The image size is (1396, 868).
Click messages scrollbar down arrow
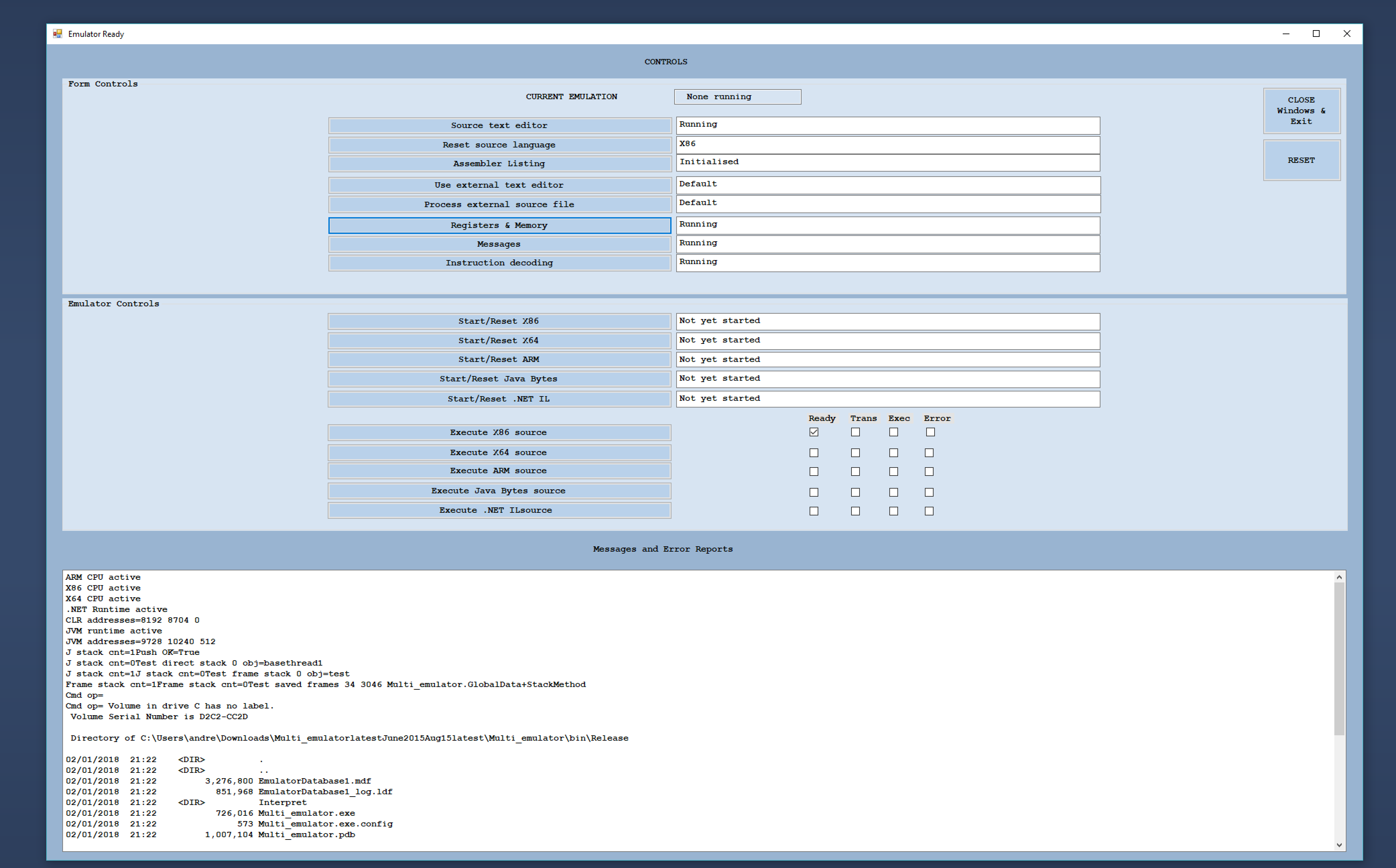[x=1339, y=845]
